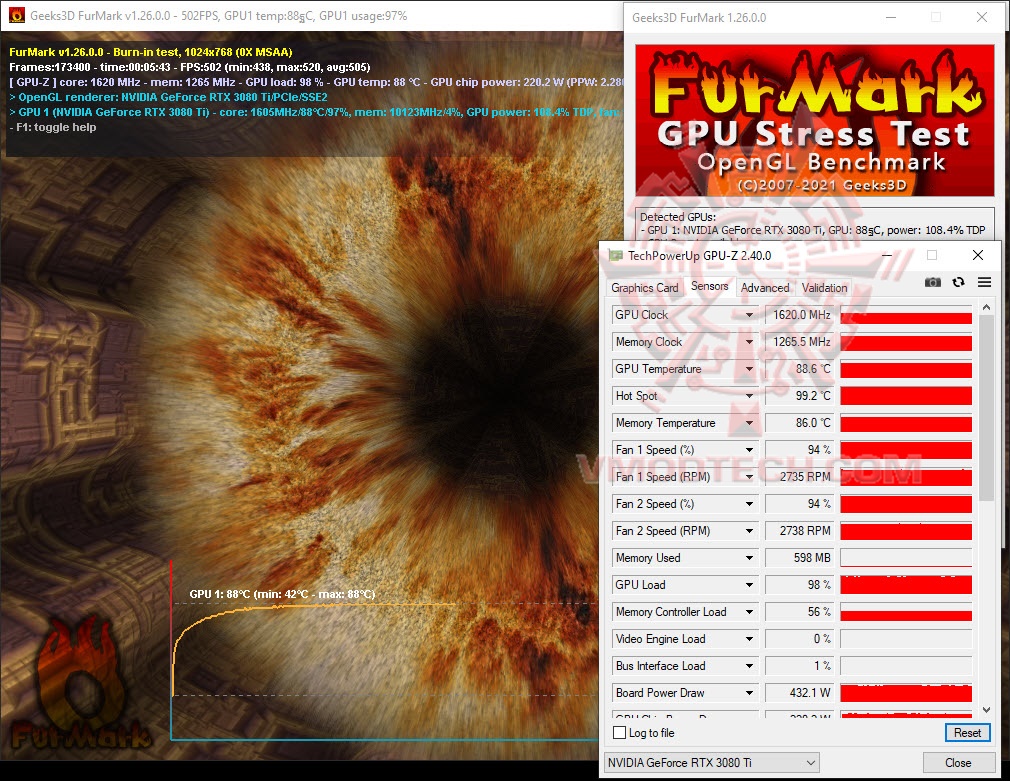1010x781 pixels.
Task: Click the Memory Used history graph
Action: (906, 558)
